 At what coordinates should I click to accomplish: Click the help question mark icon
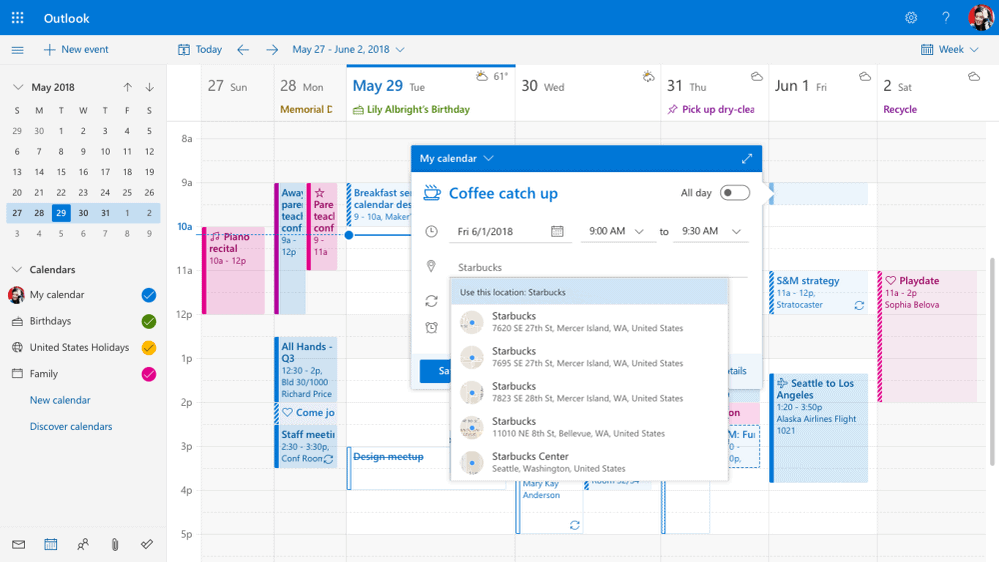coord(945,18)
